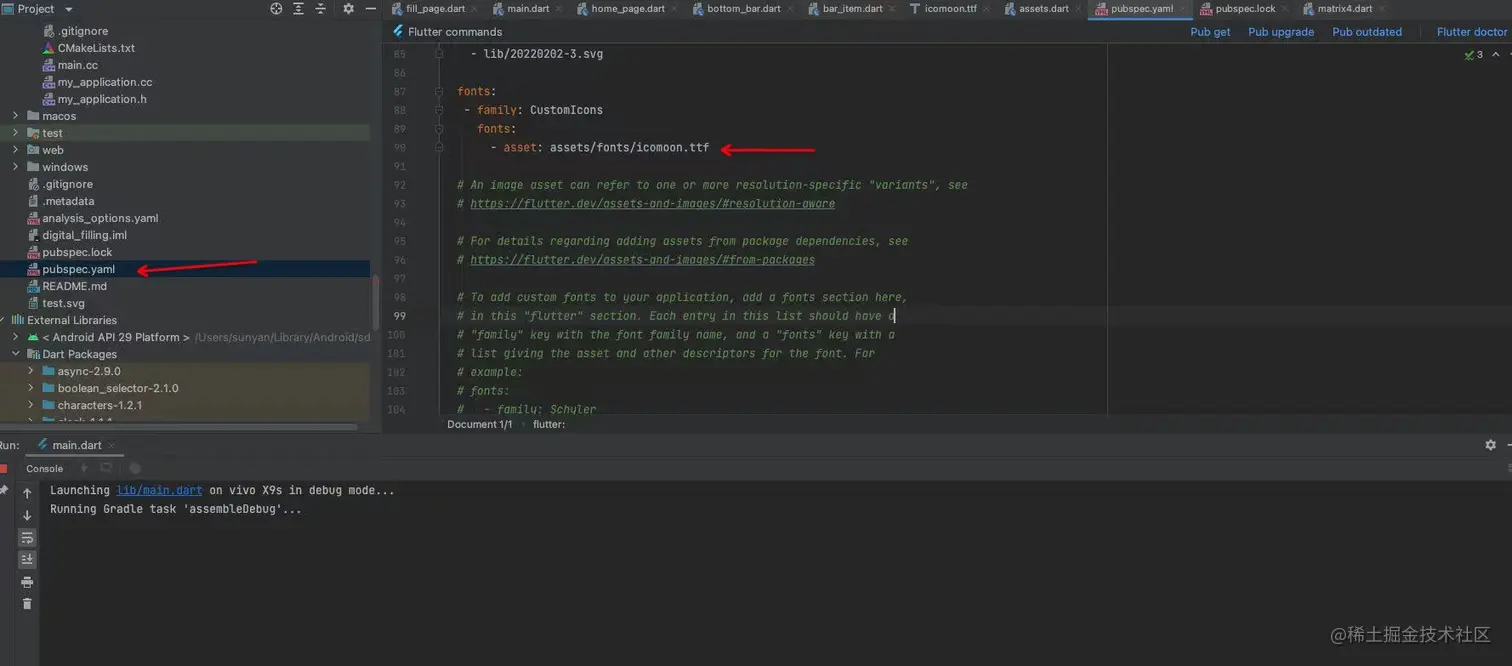Switch to icomoon.ttf tab
1512x666 pixels.
pos(950,9)
